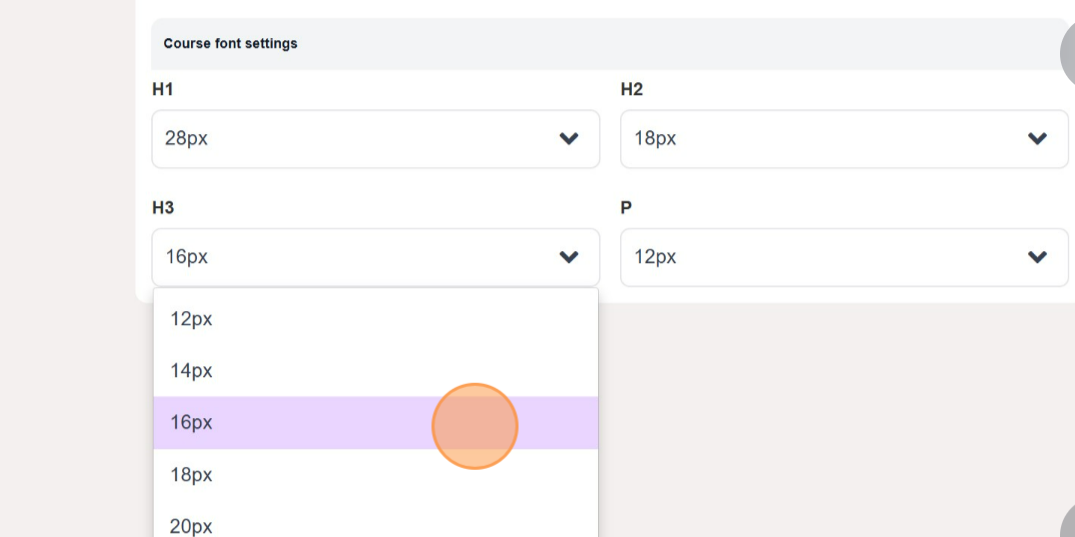Click the P dropdown chevron arrow
This screenshot has height=537, width=1075.
coord(1037,257)
